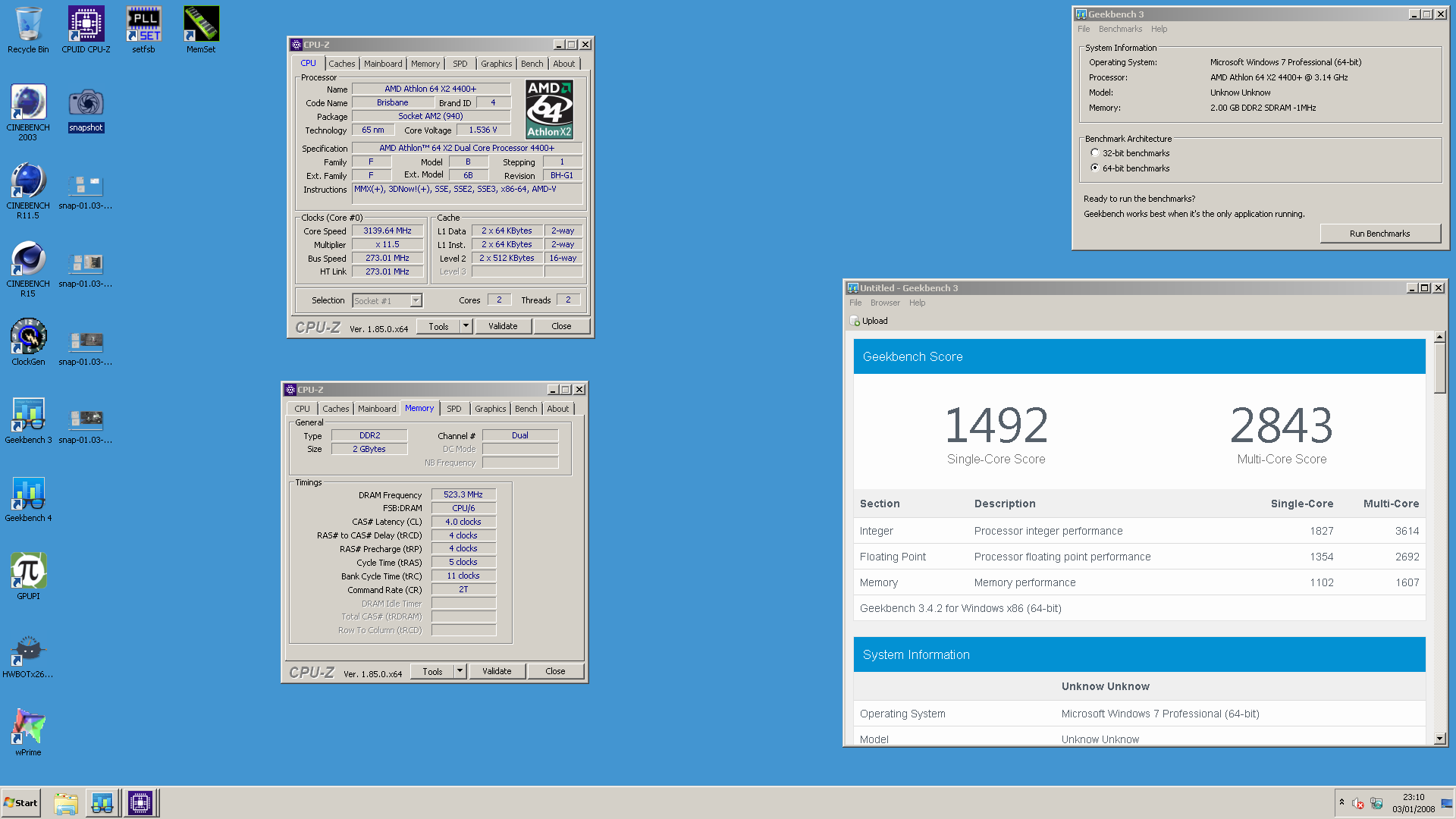
Task: Open the MemSet desktop icon
Action: click(201, 30)
